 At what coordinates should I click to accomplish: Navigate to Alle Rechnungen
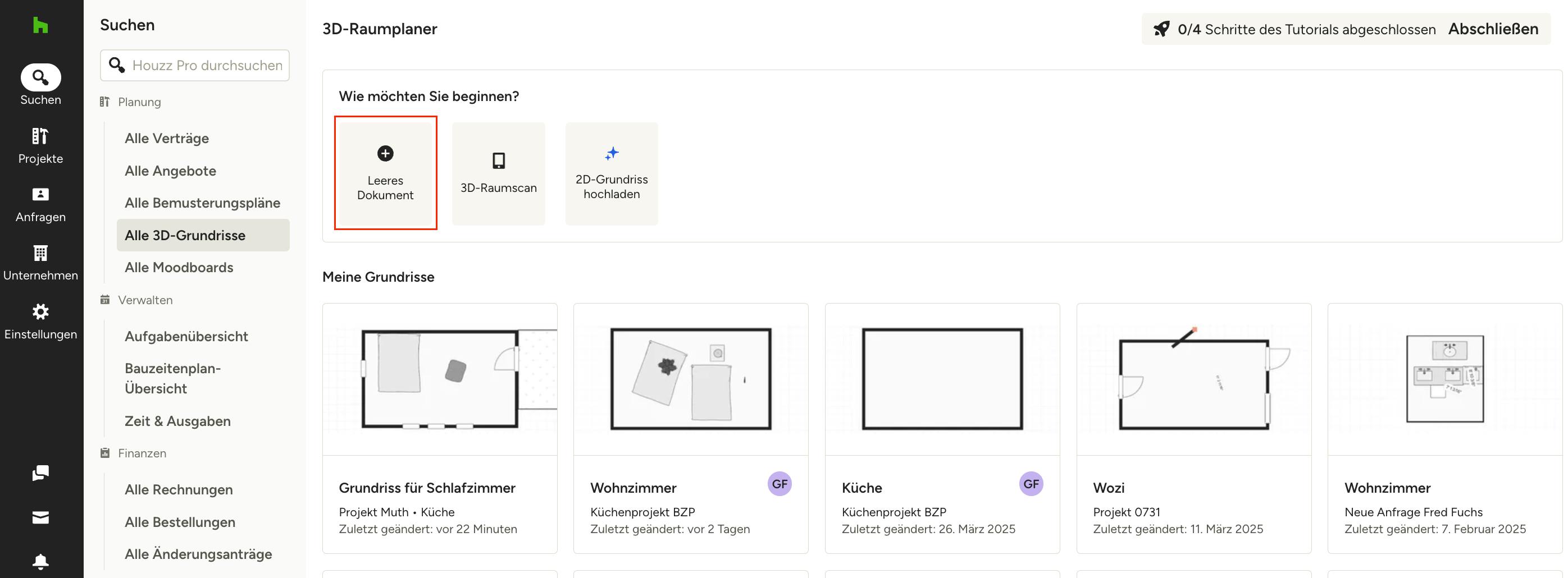[179, 490]
